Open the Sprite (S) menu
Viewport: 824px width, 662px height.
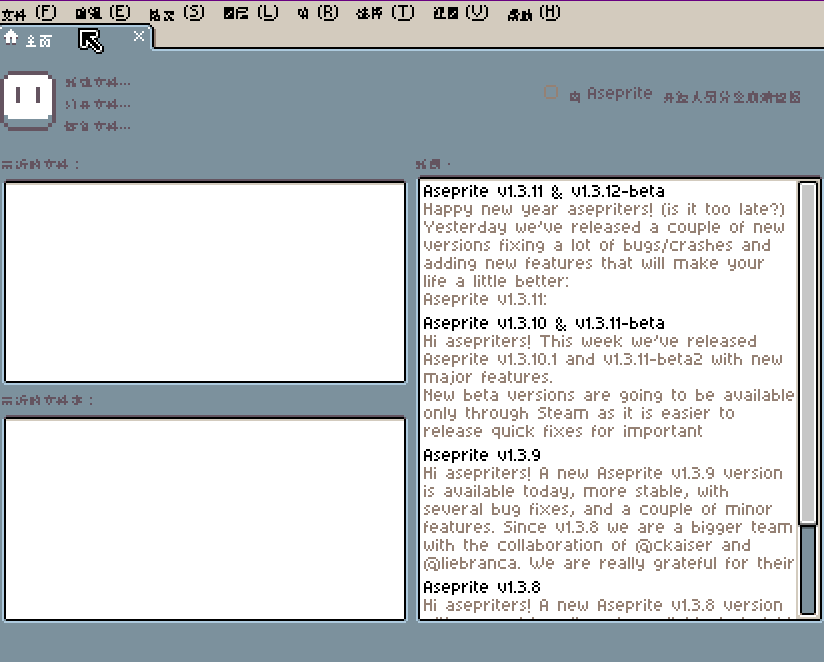pos(177,12)
